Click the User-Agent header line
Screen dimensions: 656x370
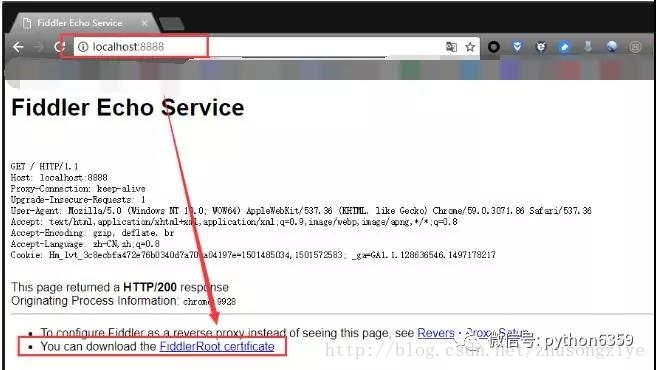301,211
